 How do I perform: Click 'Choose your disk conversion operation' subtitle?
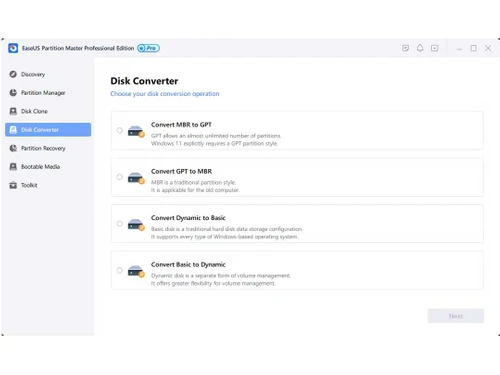165,94
